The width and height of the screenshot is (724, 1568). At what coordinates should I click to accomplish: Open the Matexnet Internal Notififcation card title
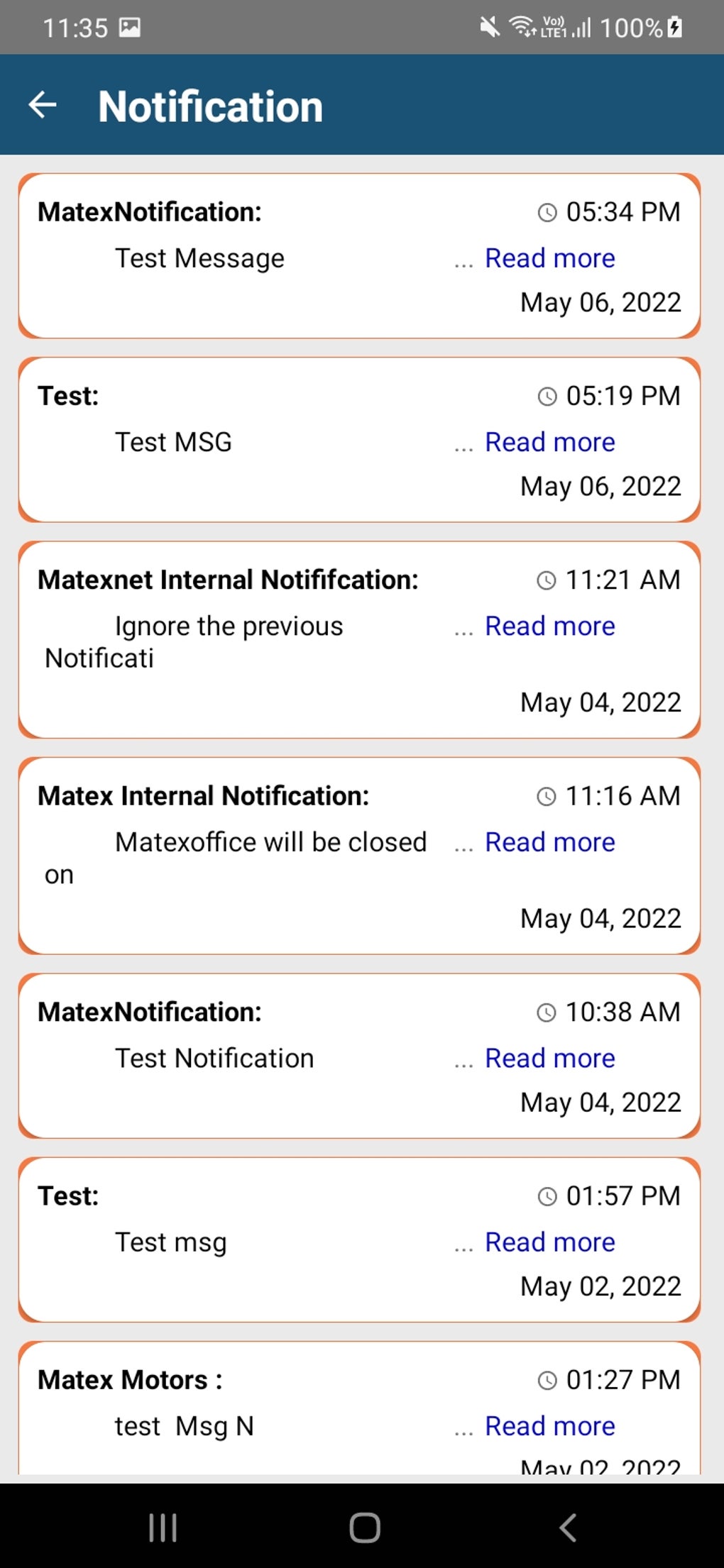click(228, 580)
